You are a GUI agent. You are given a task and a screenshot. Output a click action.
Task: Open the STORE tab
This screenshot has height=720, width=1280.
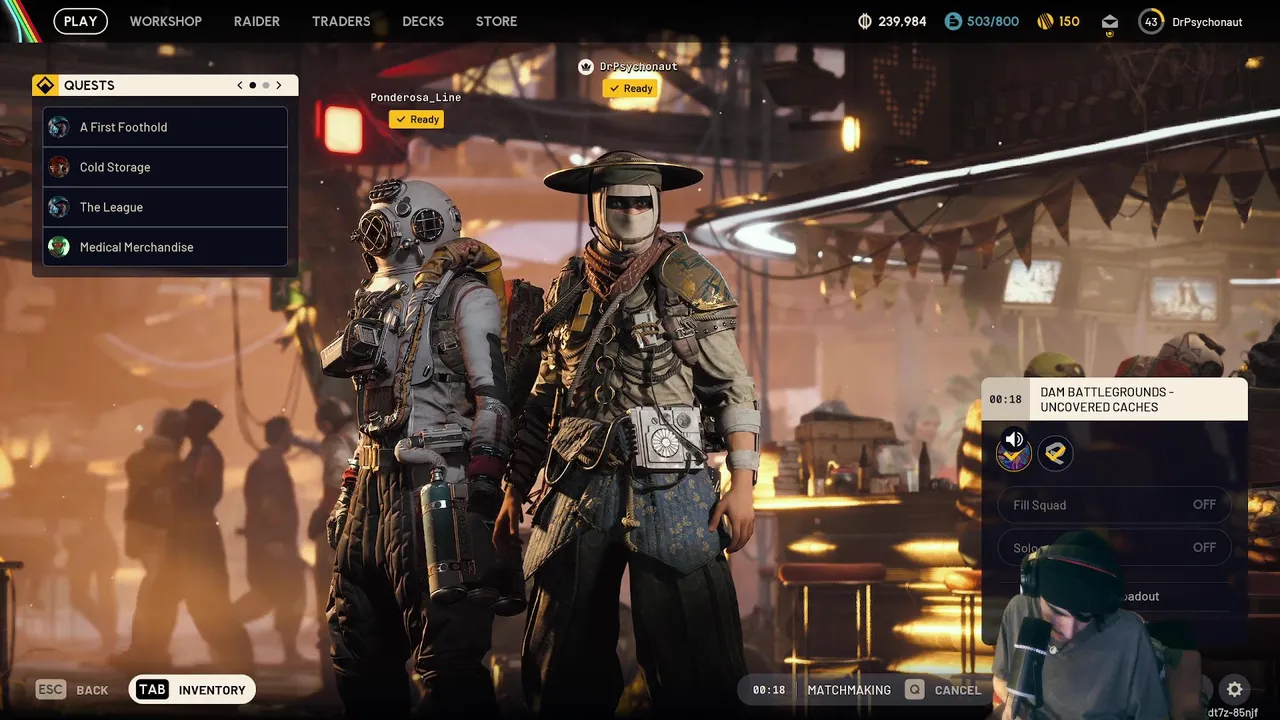[496, 21]
